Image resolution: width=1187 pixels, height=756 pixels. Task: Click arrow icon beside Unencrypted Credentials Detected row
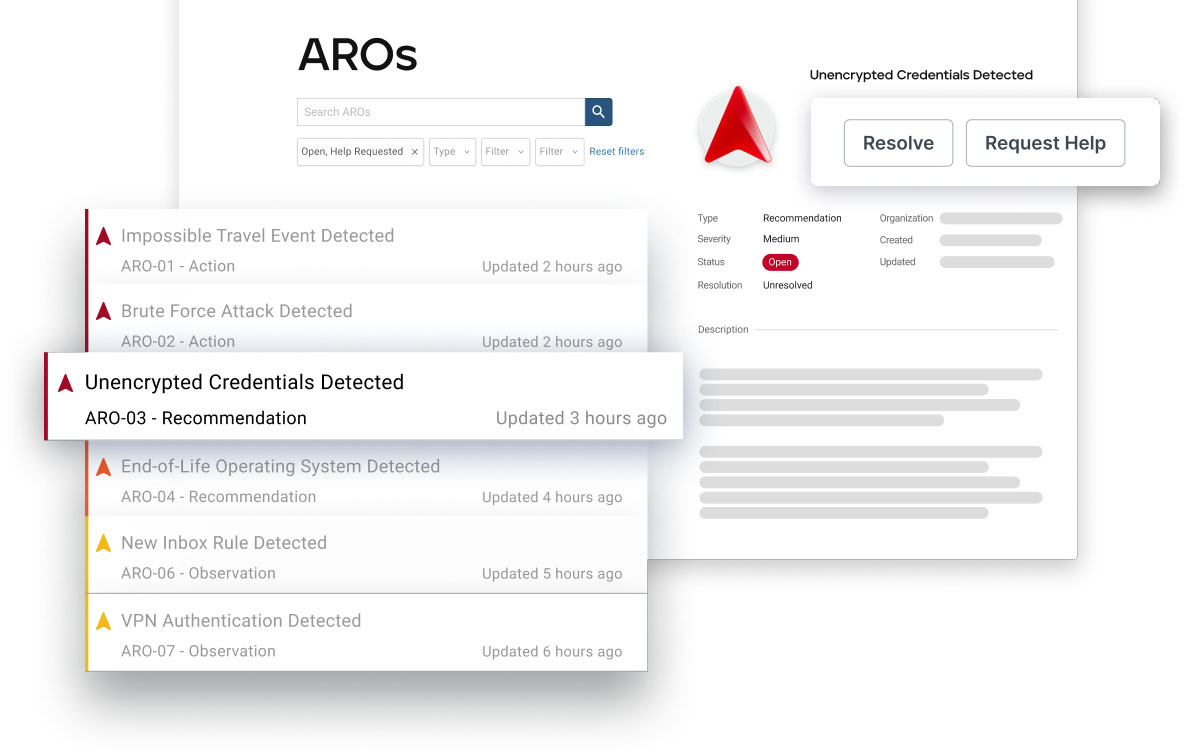(66, 383)
